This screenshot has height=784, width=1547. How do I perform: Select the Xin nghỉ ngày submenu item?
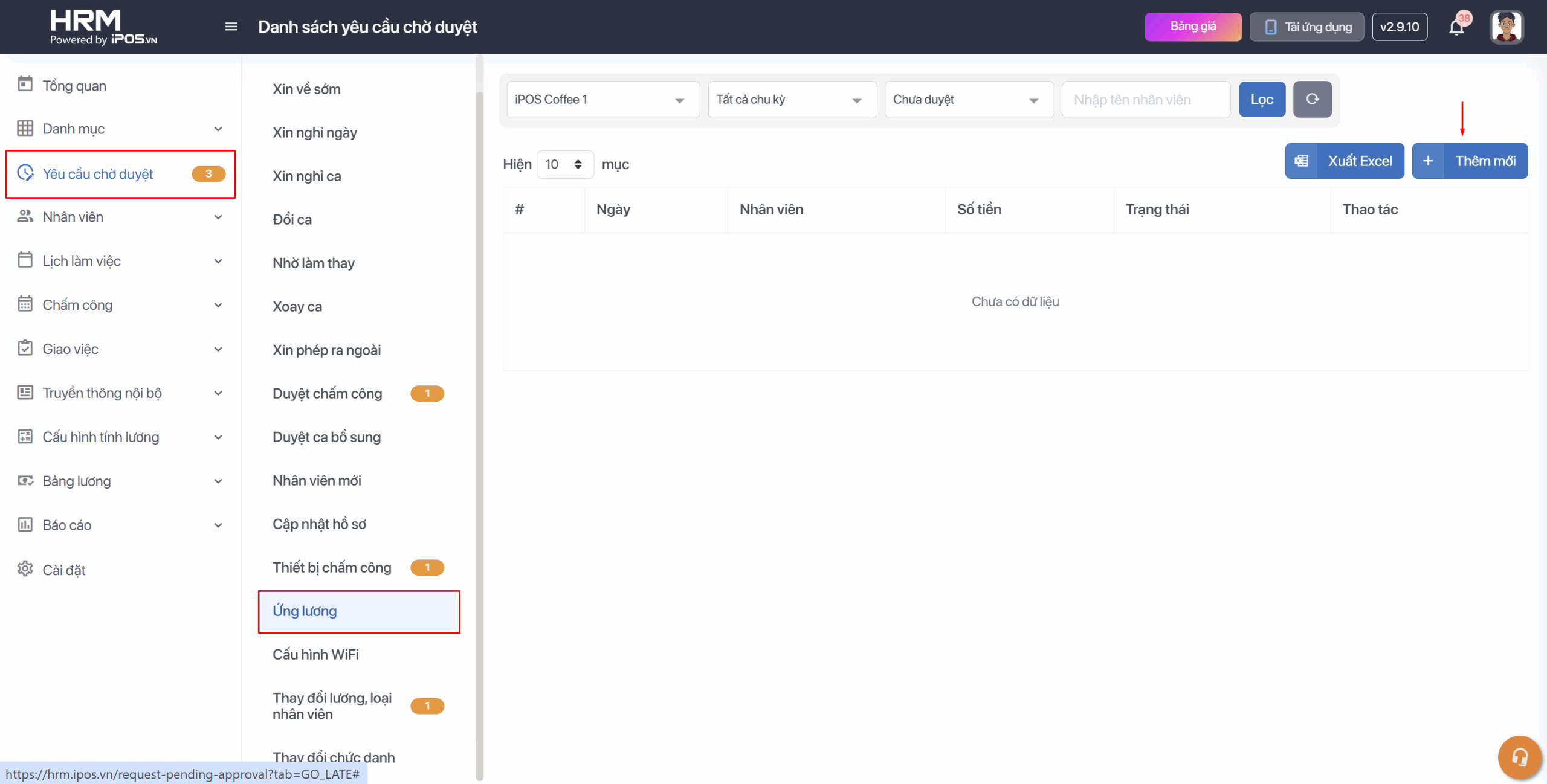[314, 133]
